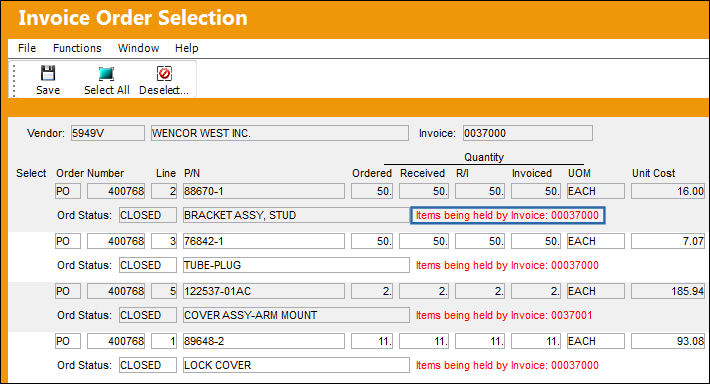Click the P/N field 88670-1
Viewport: 710px width, 384px height.
point(264,191)
